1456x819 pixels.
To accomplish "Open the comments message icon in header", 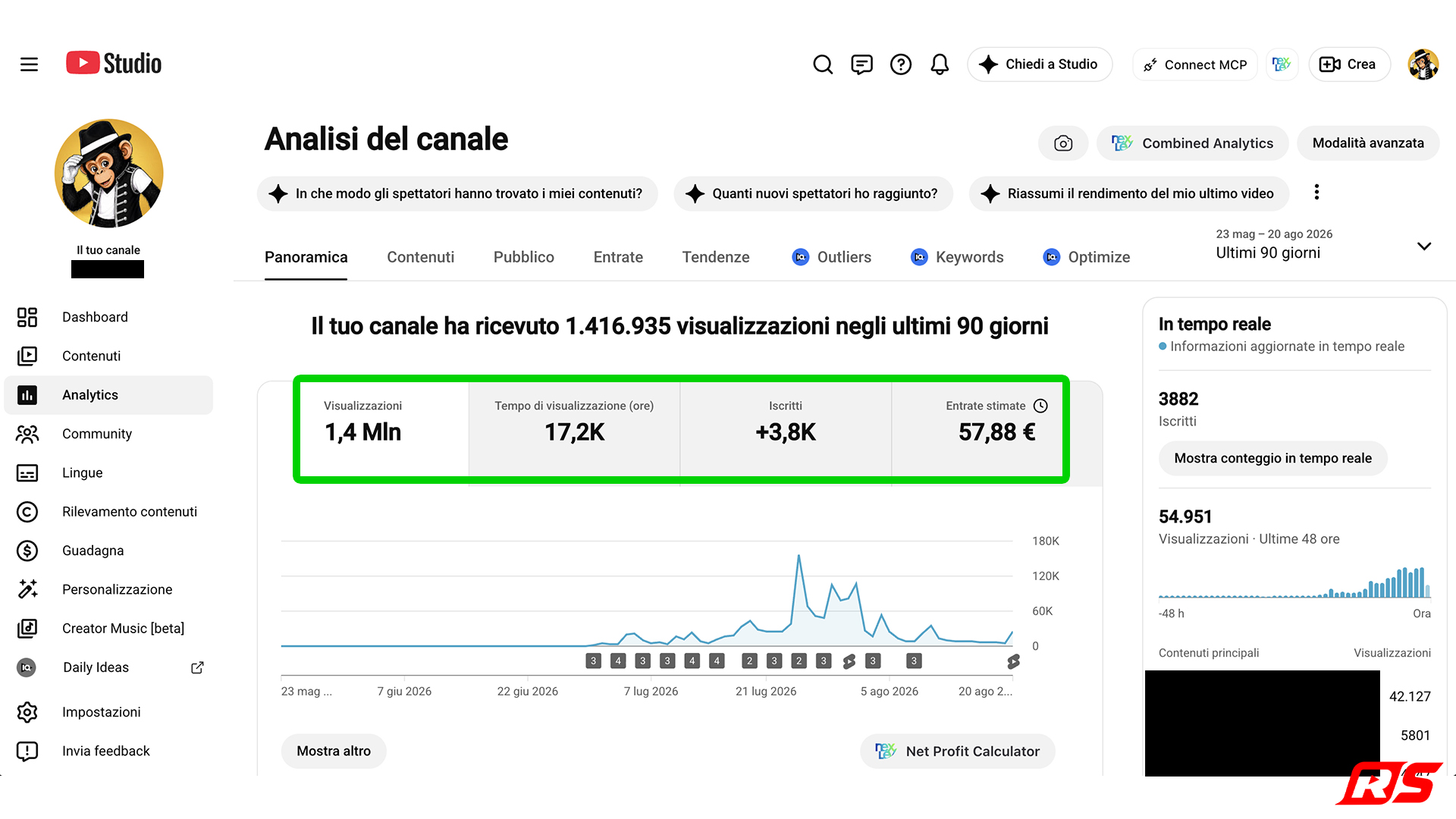I will pyautogui.click(x=861, y=64).
